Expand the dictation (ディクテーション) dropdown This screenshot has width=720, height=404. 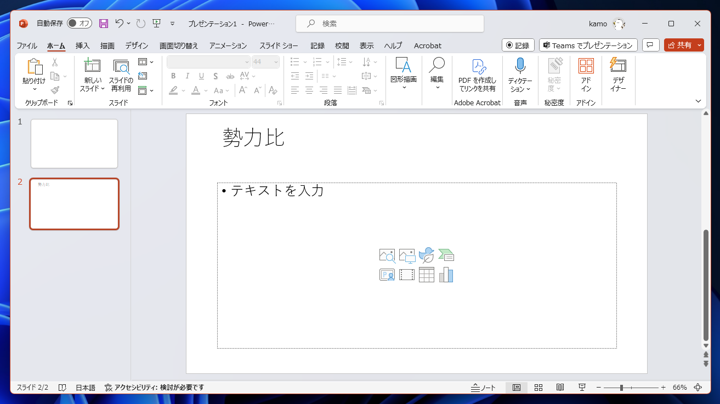[x=520, y=89]
